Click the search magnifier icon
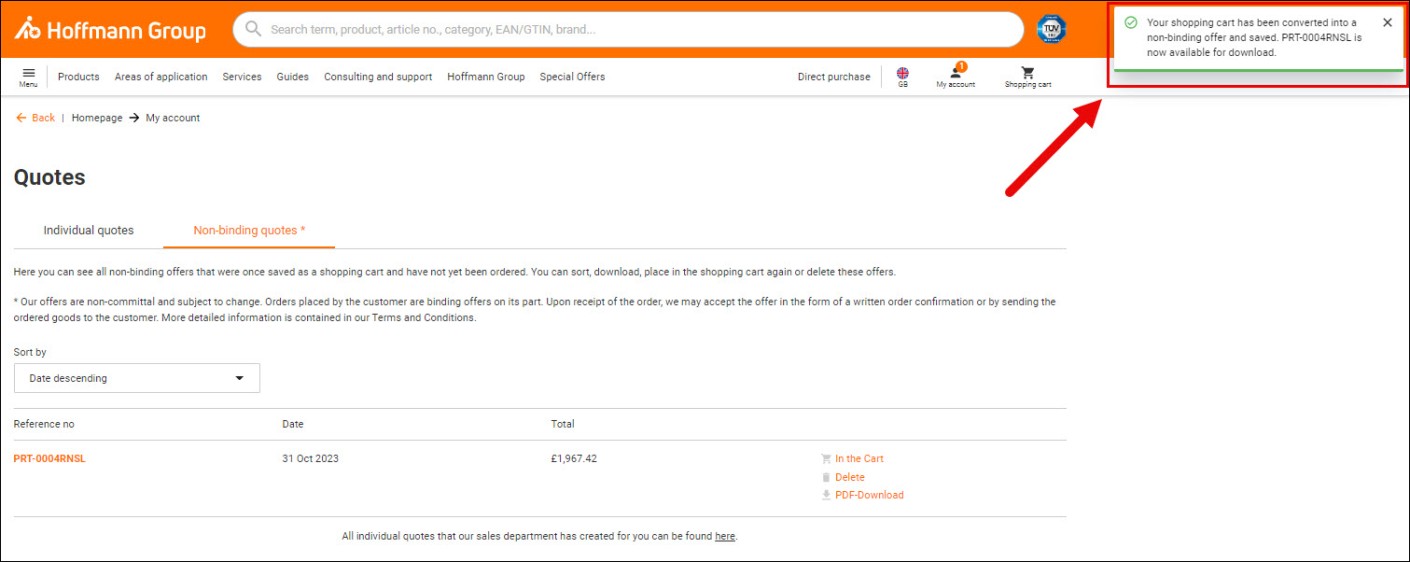 coord(253,29)
